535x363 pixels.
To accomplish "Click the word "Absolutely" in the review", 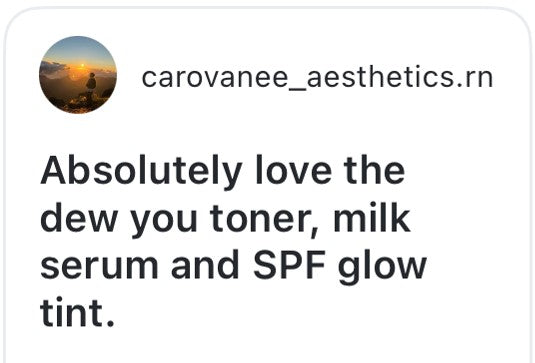I will click(x=141, y=171).
